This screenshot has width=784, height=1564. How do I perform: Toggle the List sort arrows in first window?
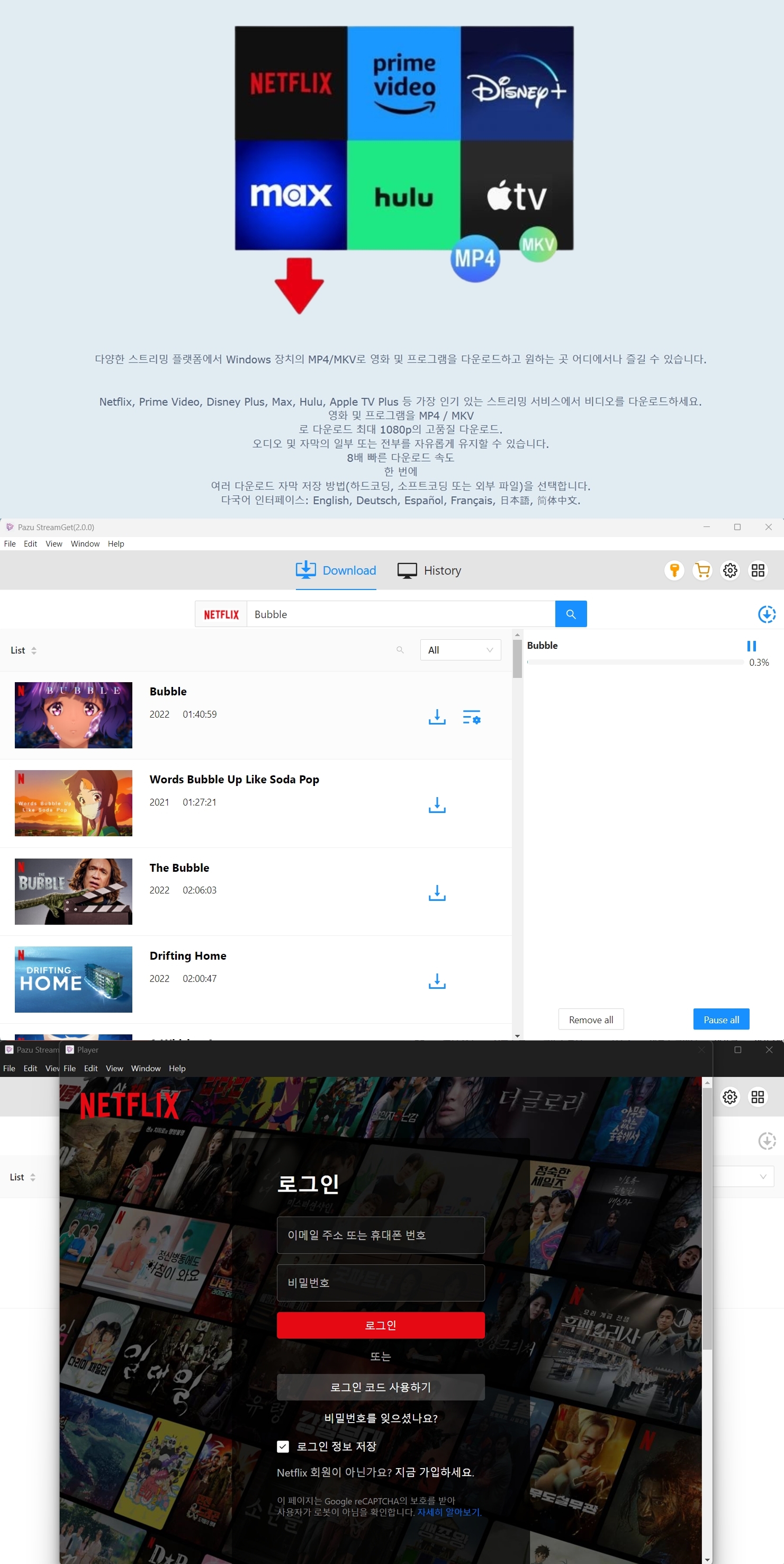pos(34,650)
